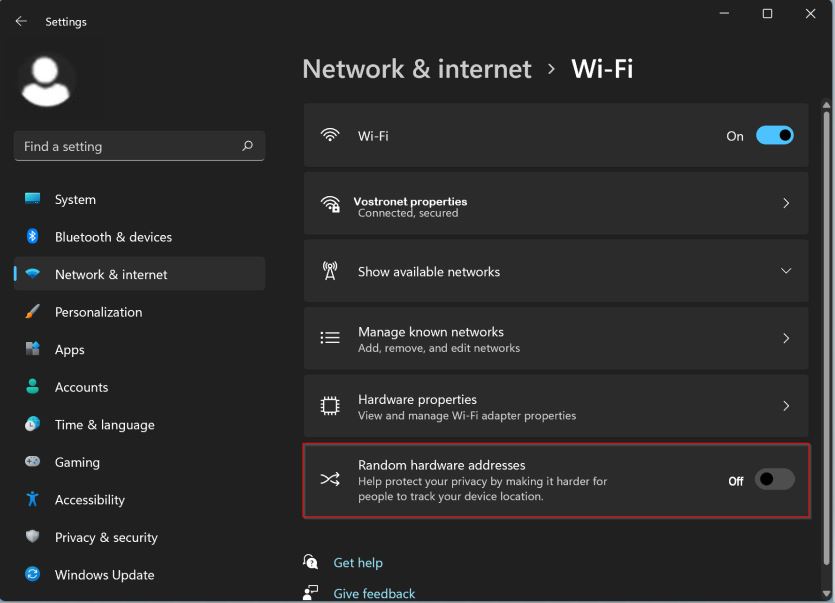
Task: Click the 'Connected, secured' status text
Action: click(408, 213)
